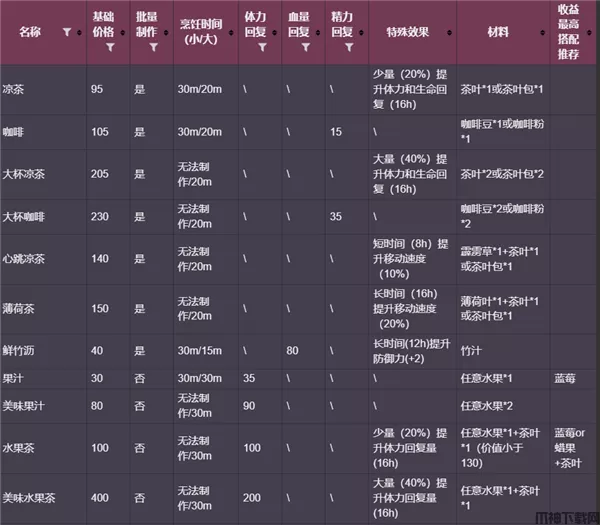Click 茶叶*2或茶叶包*2 material cell
This screenshot has width=600, height=525.
point(502,174)
